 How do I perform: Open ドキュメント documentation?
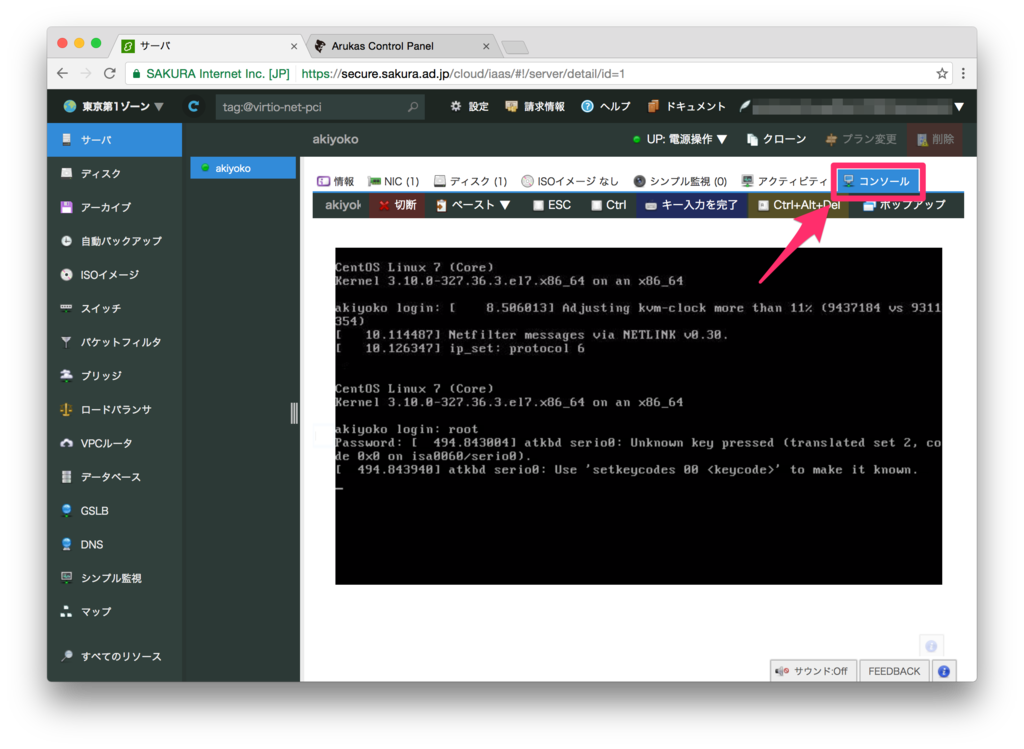[686, 106]
